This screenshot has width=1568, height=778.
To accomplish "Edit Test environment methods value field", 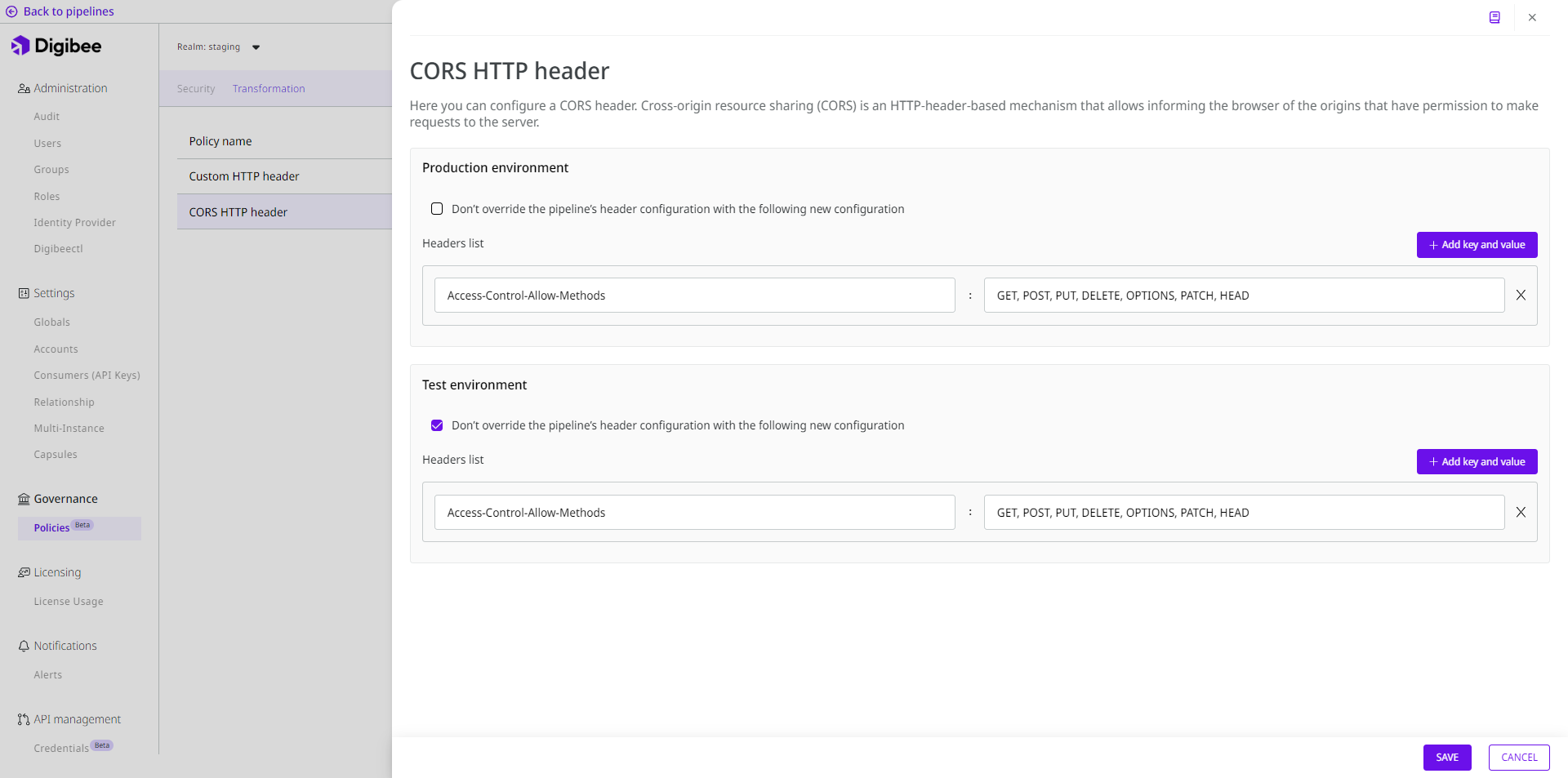I will [x=1243, y=513].
